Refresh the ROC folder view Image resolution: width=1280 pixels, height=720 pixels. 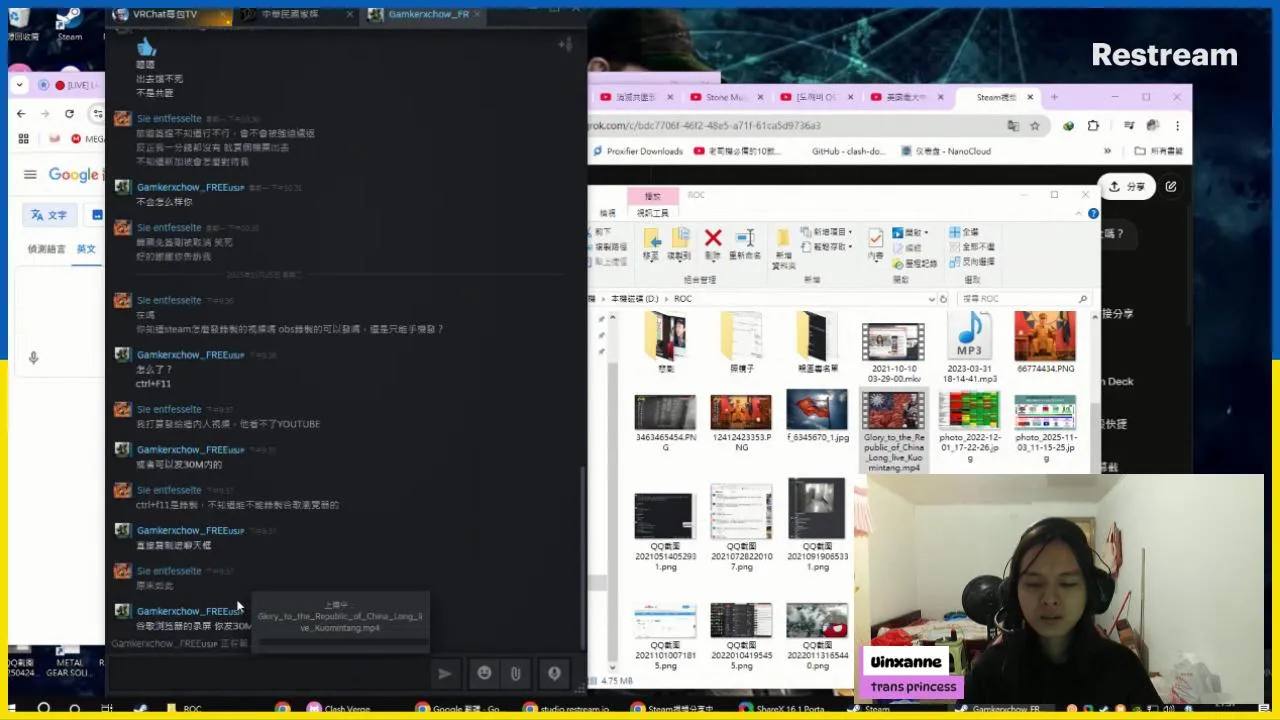pos(943,299)
